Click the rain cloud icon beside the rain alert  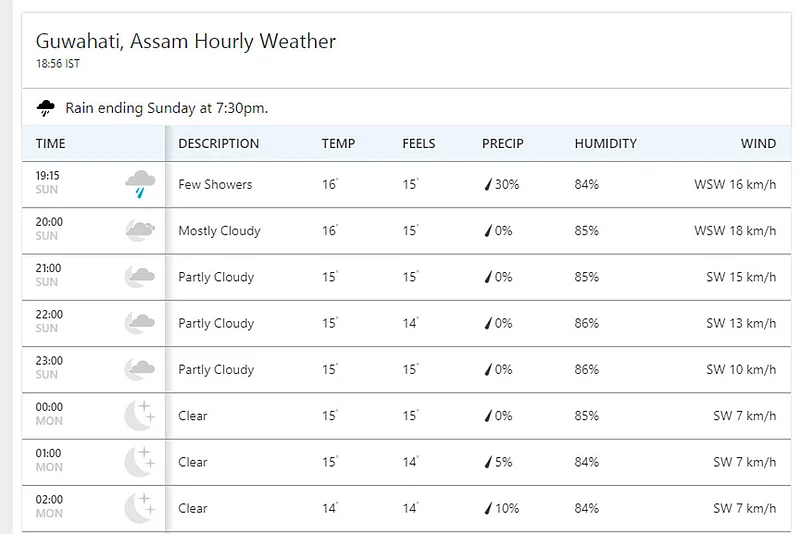click(46, 107)
